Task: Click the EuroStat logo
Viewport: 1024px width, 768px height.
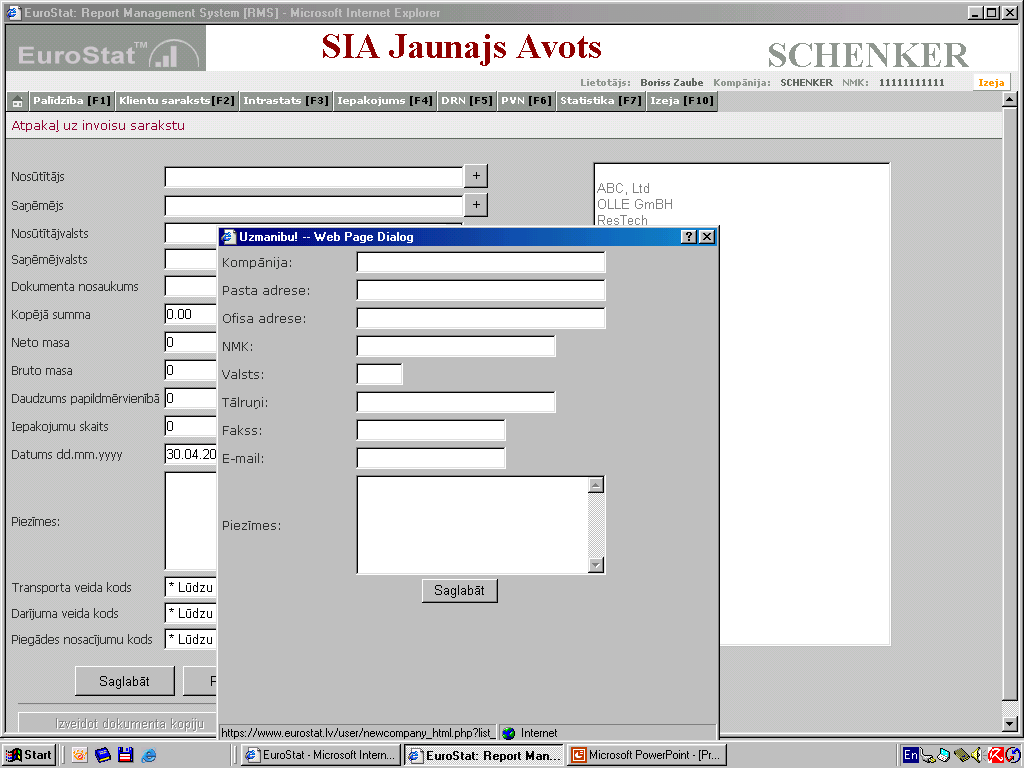Action: (106, 48)
